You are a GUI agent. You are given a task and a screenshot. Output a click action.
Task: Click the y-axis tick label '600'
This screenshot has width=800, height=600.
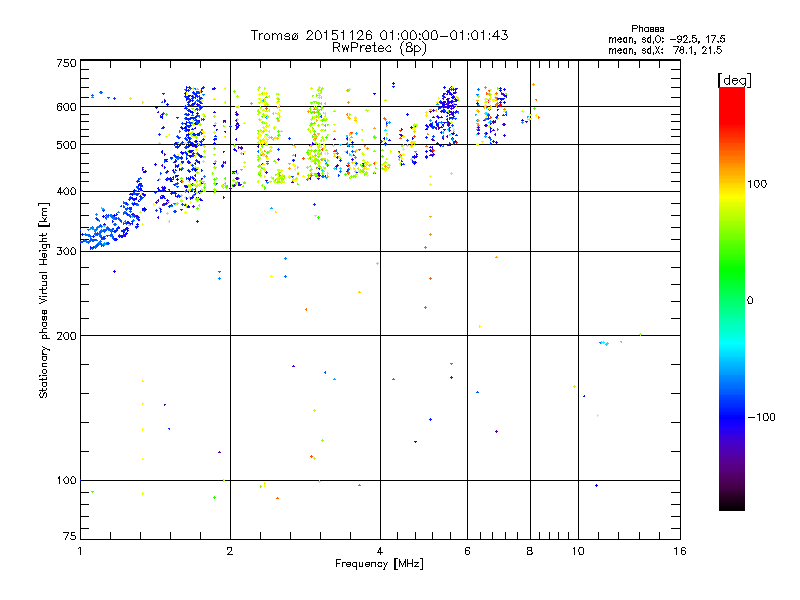tap(66, 107)
